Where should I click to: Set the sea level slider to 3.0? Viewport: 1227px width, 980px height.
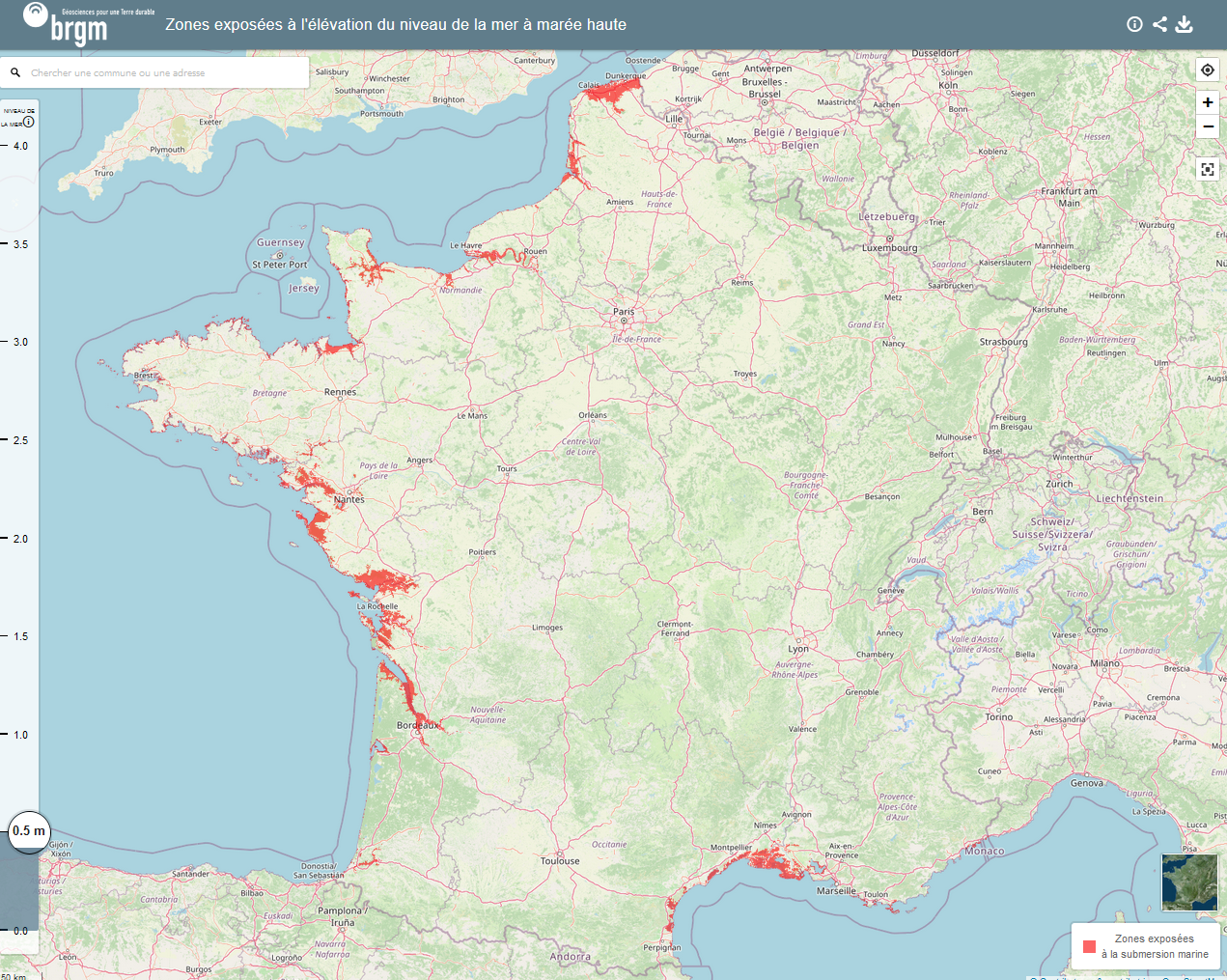pyautogui.click(x=20, y=343)
